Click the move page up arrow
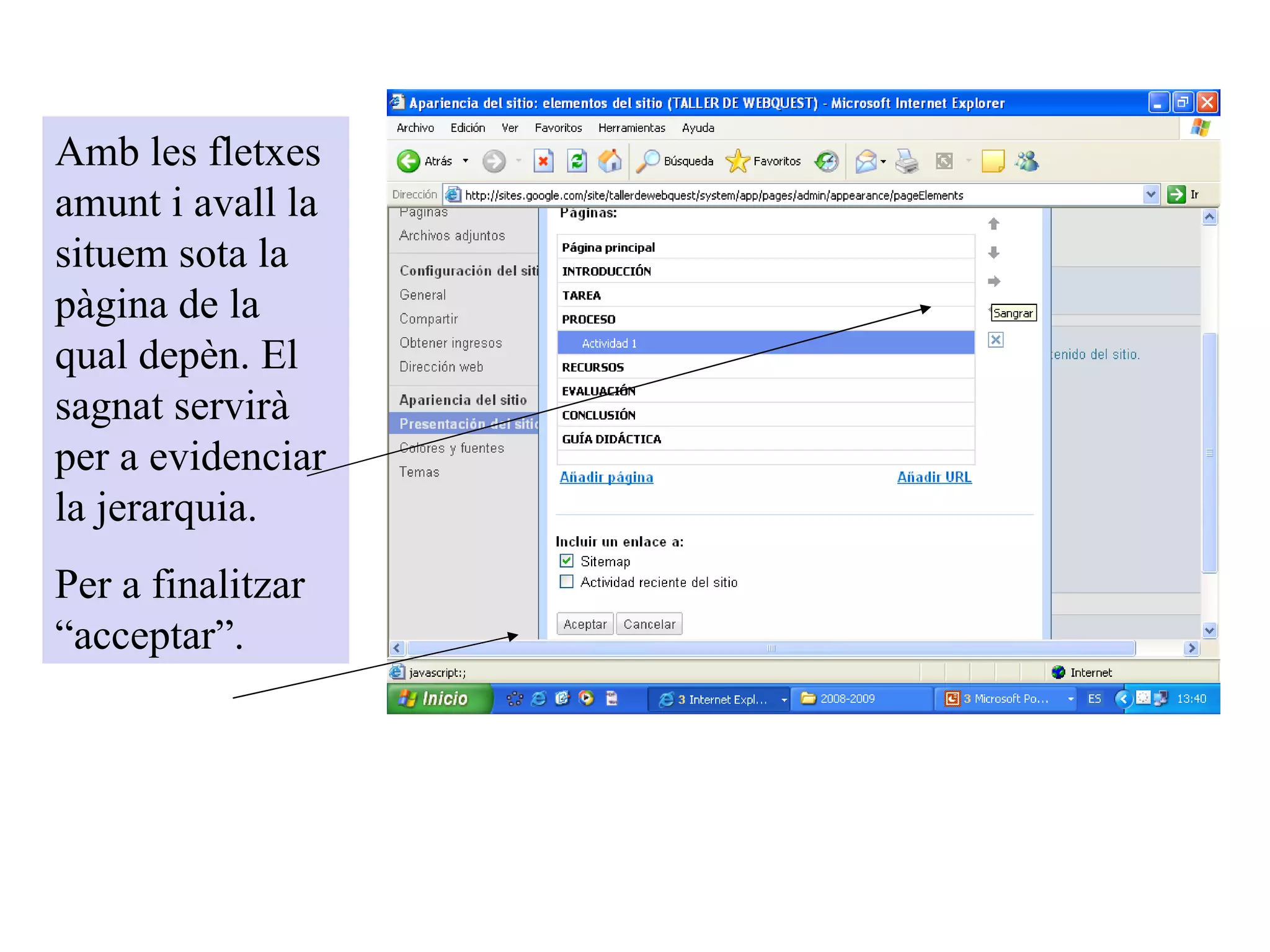1270x952 pixels. (x=993, y=224)
